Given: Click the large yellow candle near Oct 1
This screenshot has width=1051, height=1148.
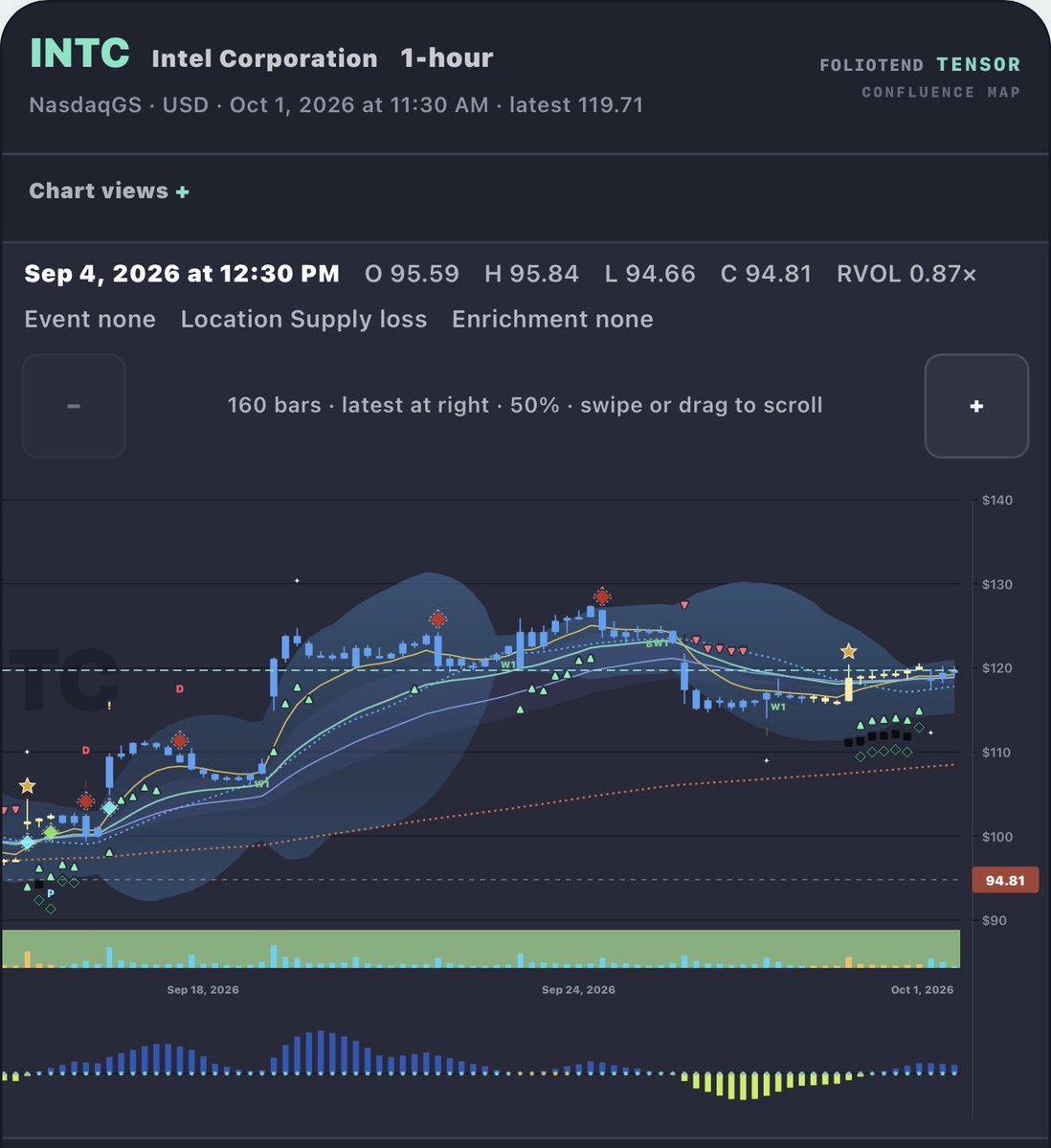Looking at the screenshot, I should pyautogui.click(x=848, y=689).
